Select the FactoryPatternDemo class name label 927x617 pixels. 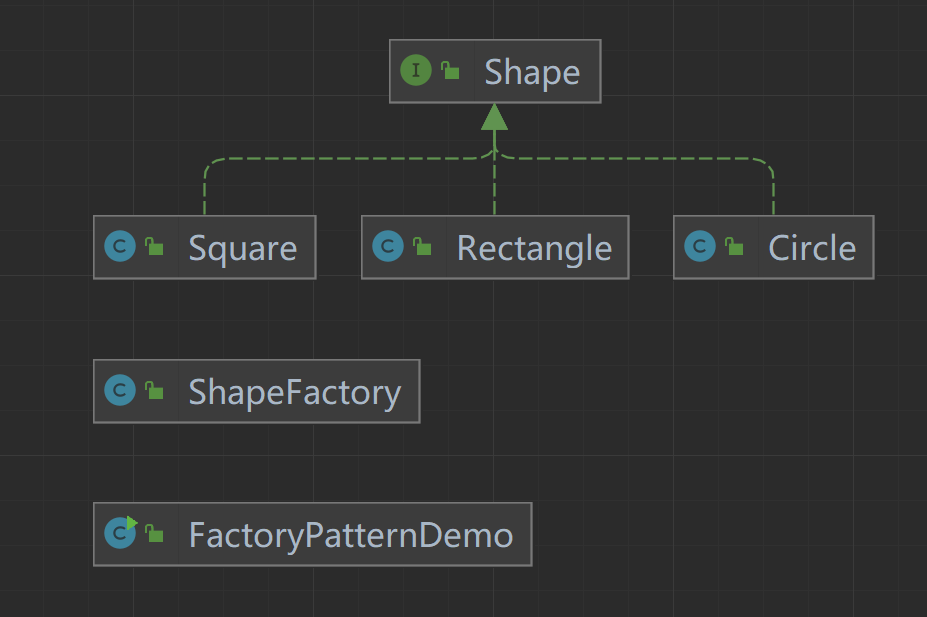350,536
